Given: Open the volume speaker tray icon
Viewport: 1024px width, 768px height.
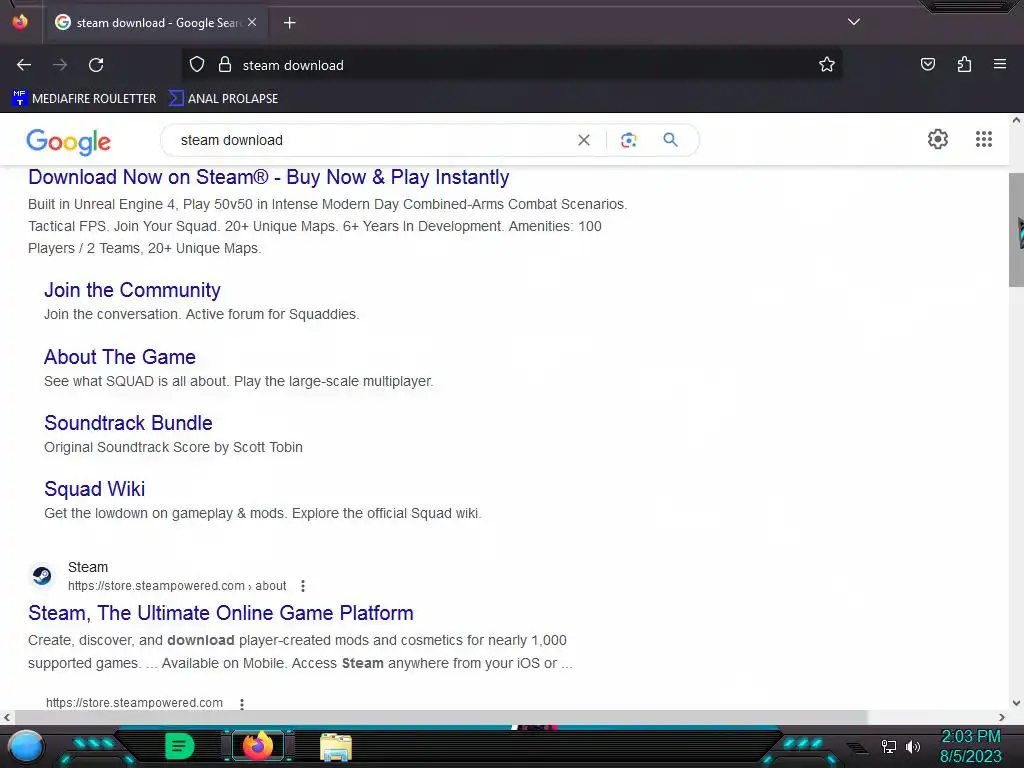Looking at the screenshot, I should (x=913, y=746).
